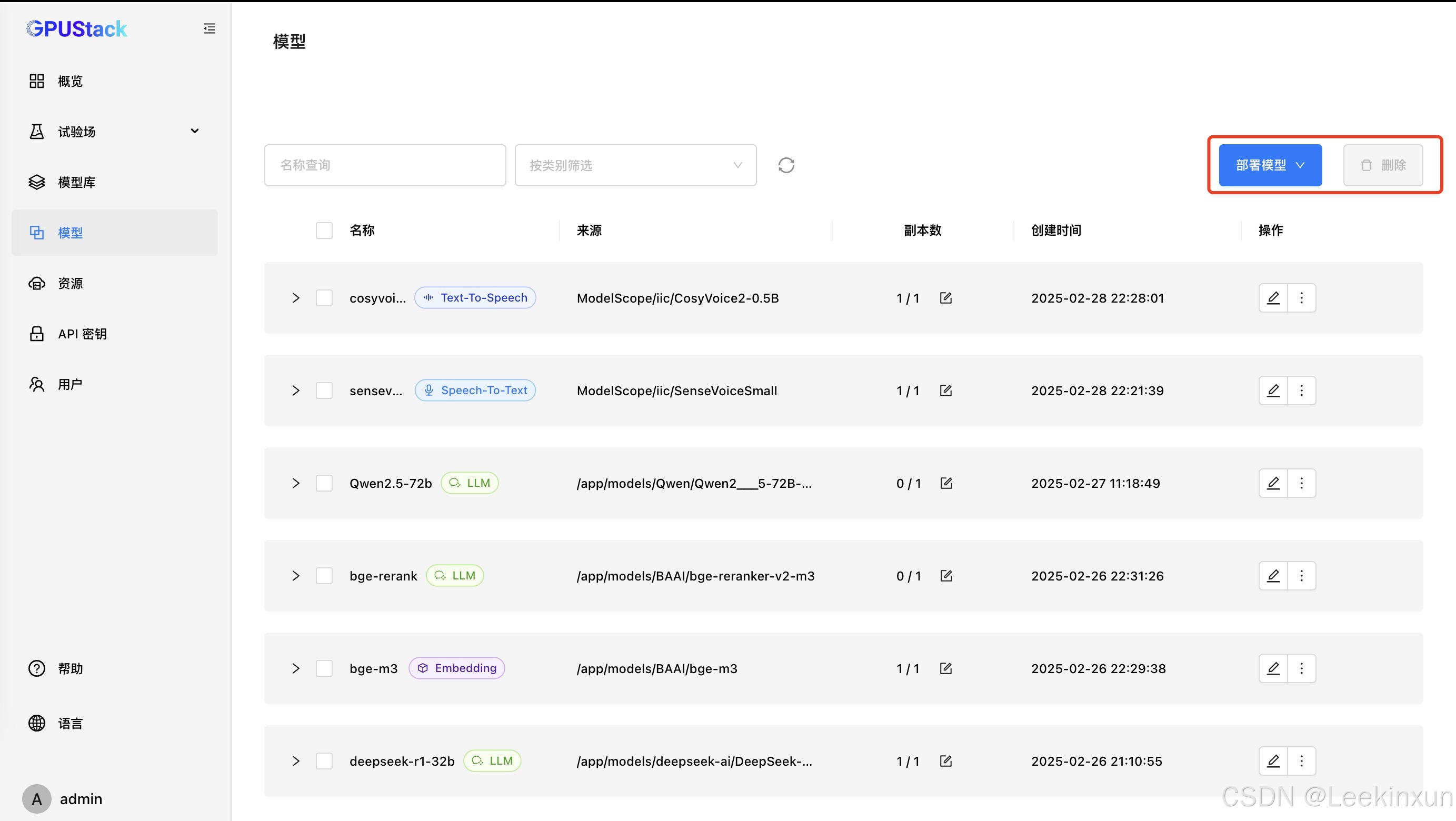Click the pencil edit button for bge-rerank
The image size is (1456, 821).
(1273, 576)
